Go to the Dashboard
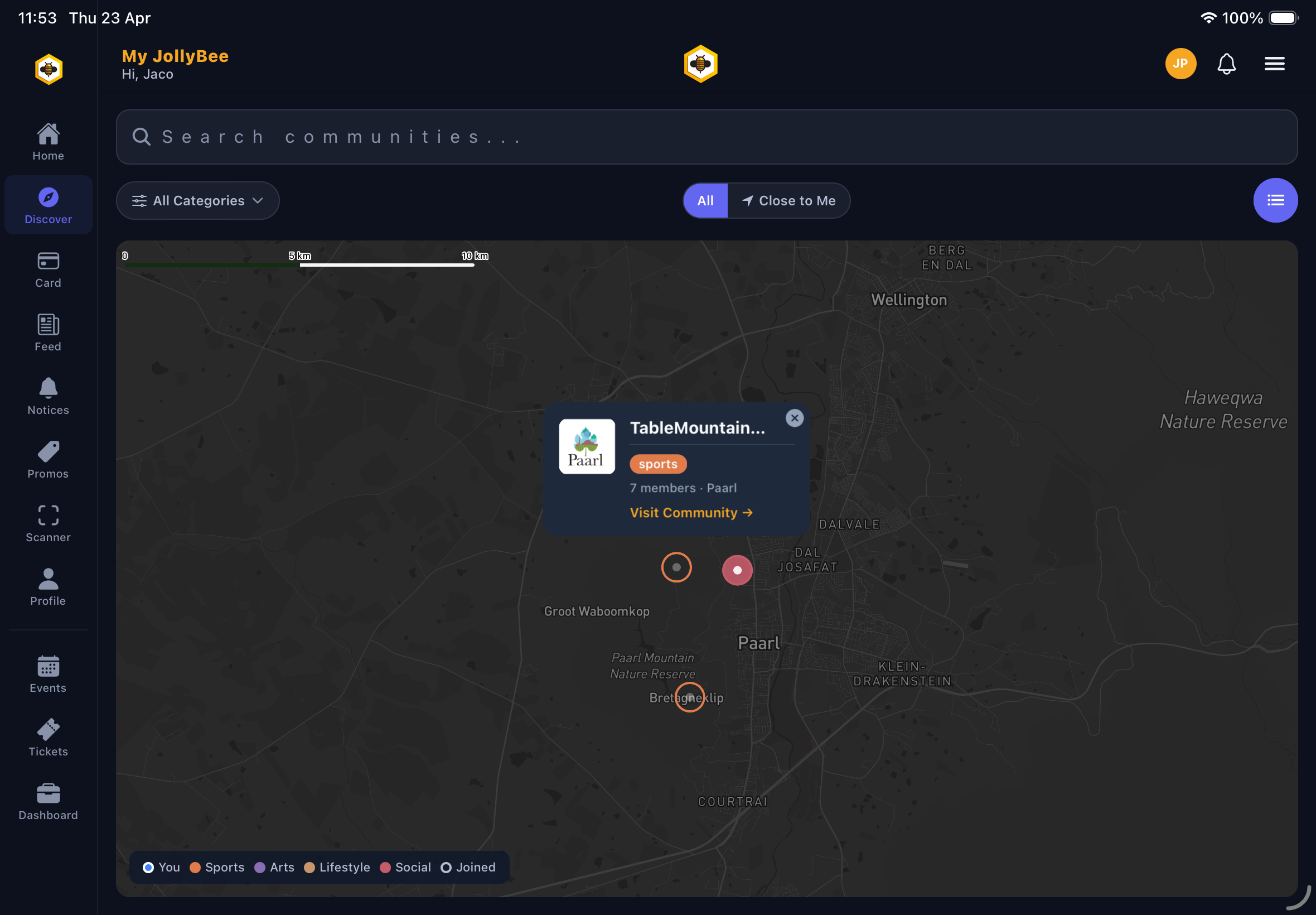Image resolution: width=1316 pixels, height=915 pixels. coord(48,800)
